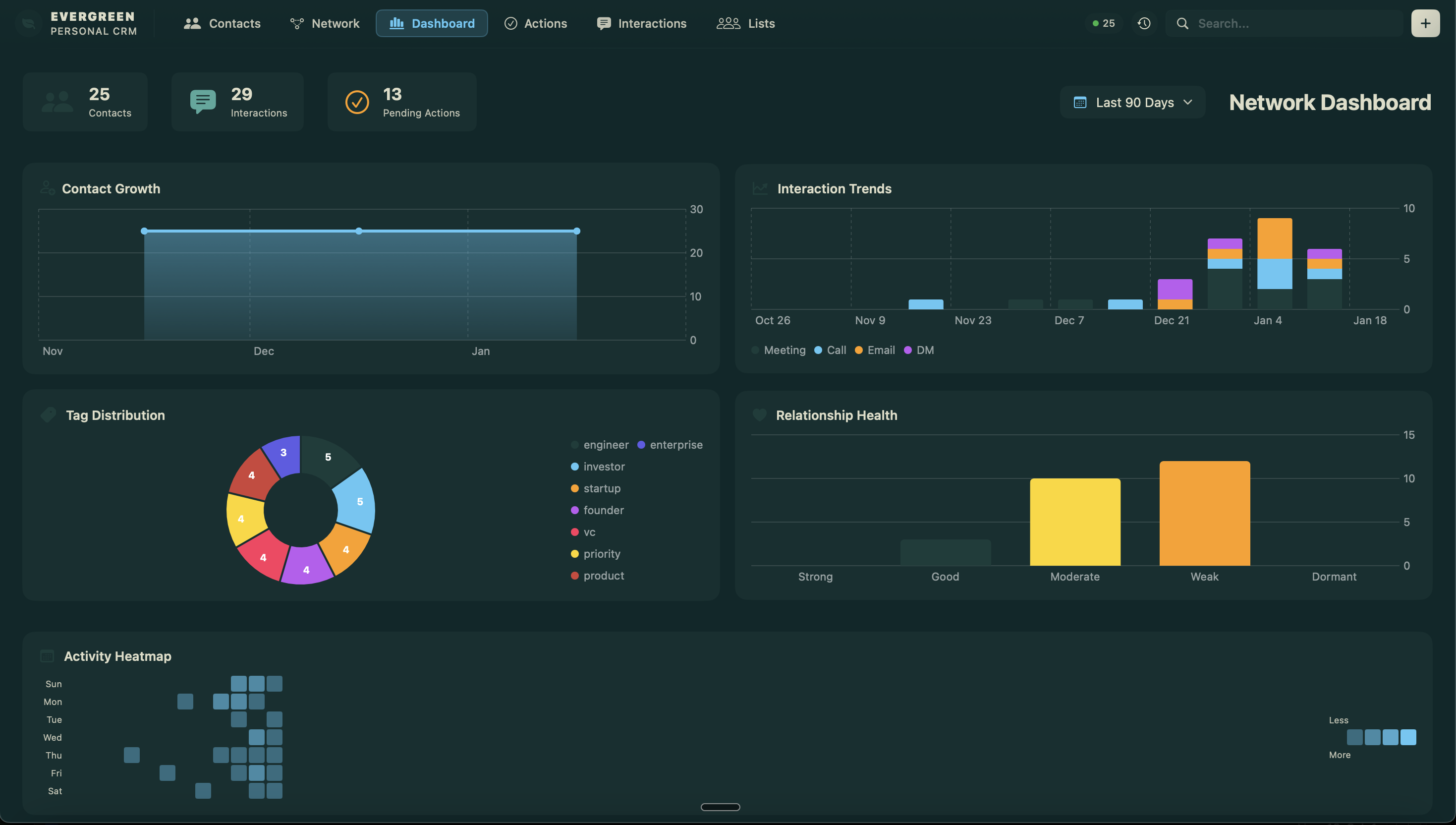Click the Contacts people icon card

pos(57,102)
